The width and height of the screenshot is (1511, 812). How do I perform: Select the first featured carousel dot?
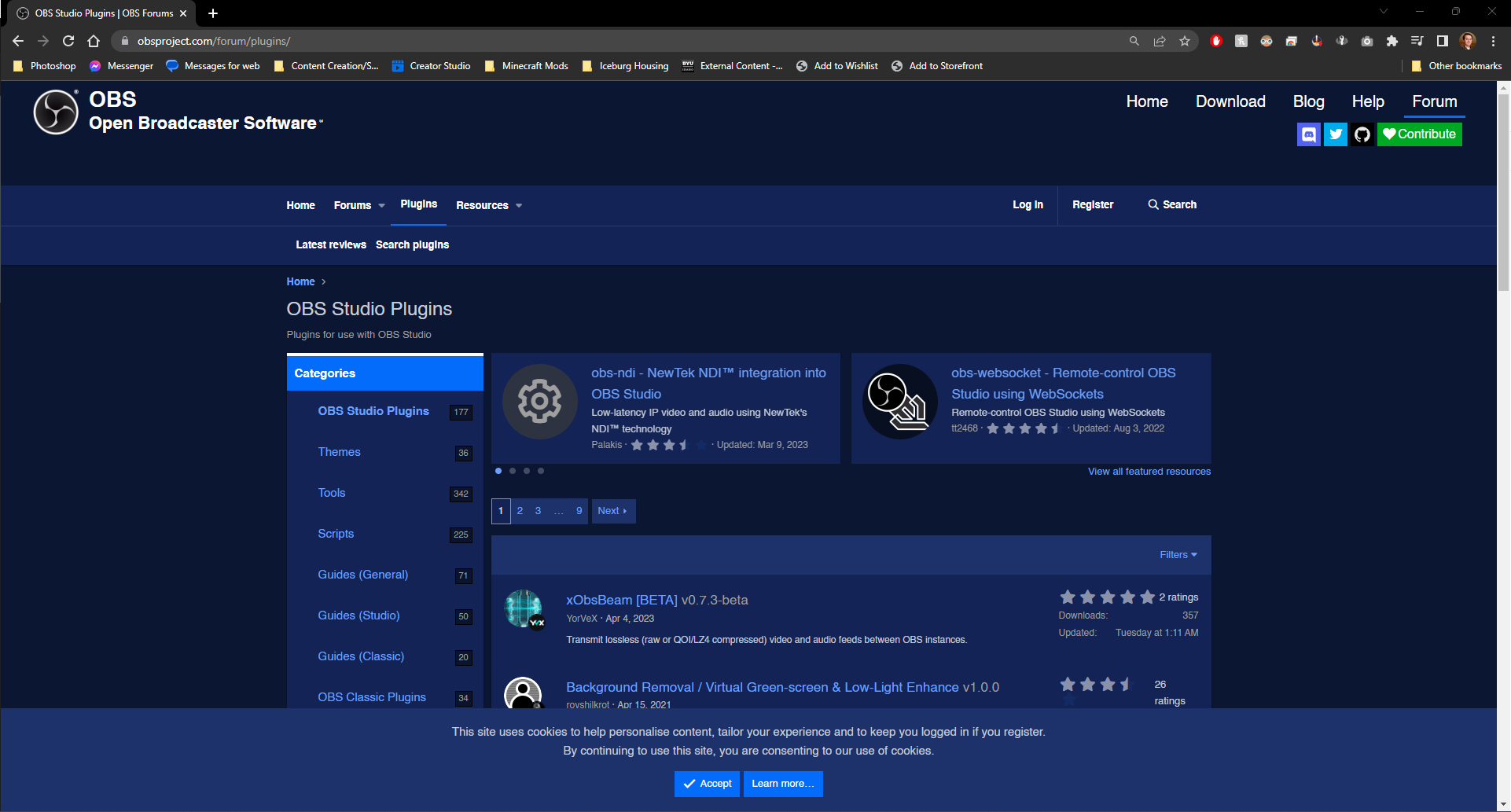point(498,471)
